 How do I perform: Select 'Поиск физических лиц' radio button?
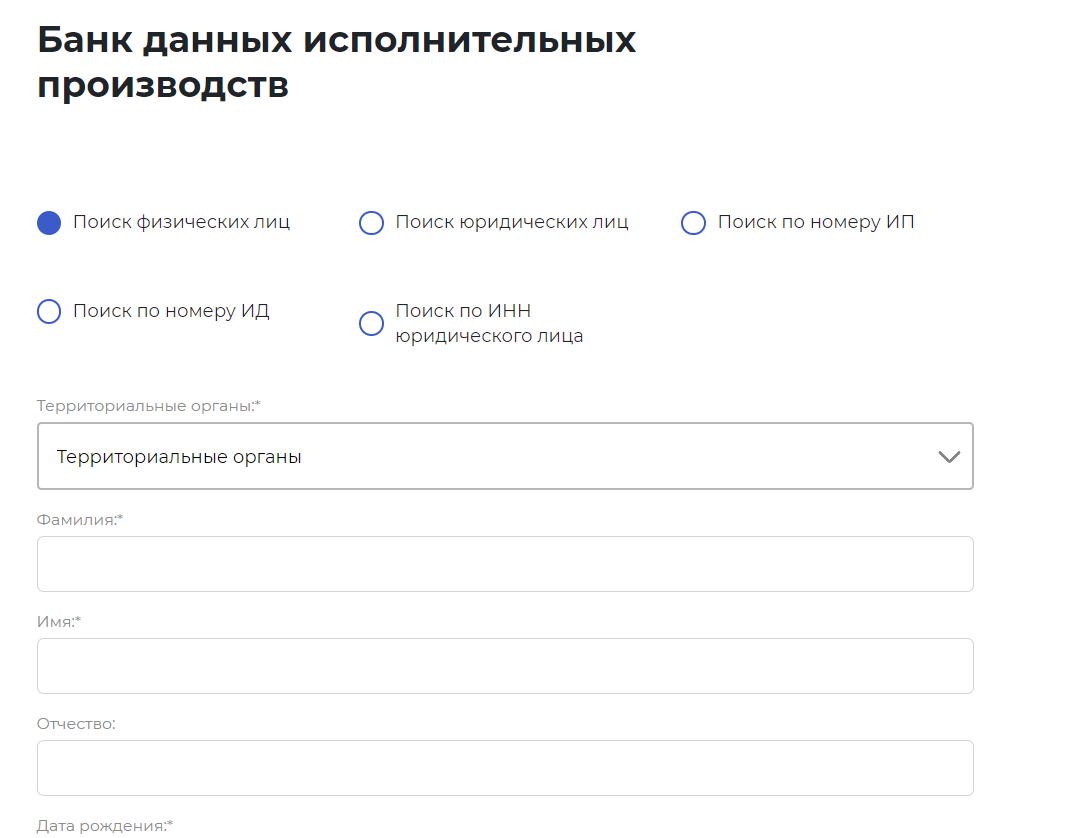pos(49,223)
